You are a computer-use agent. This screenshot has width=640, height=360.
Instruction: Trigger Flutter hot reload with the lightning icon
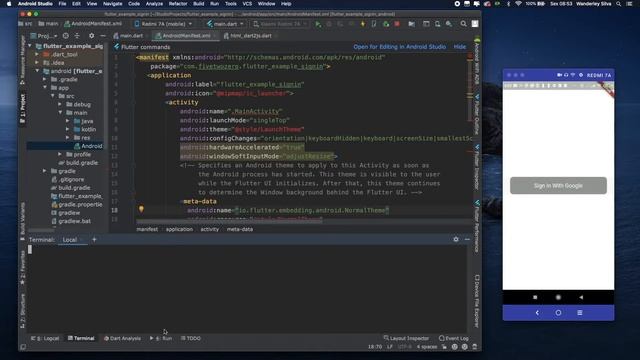[x=362, y=24]
